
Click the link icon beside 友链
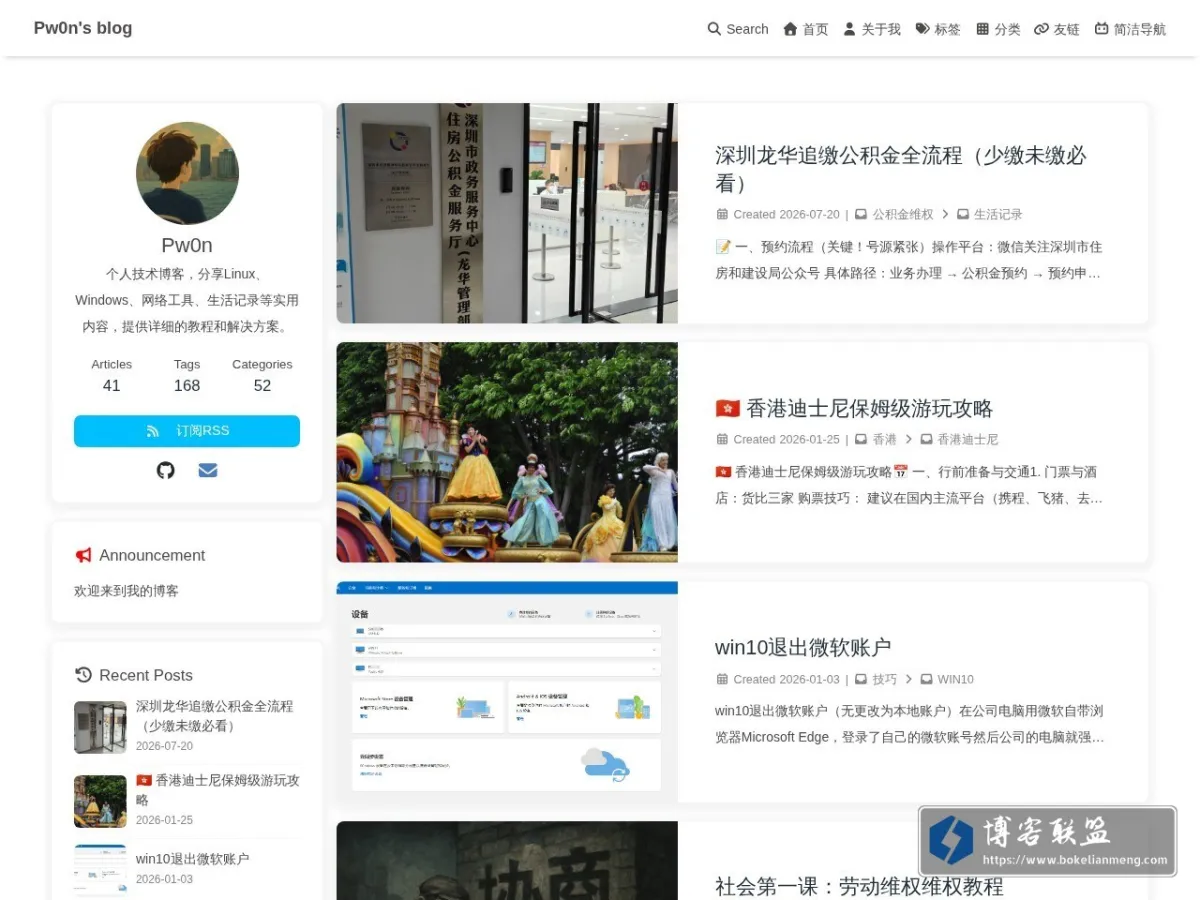point(1041,29)
